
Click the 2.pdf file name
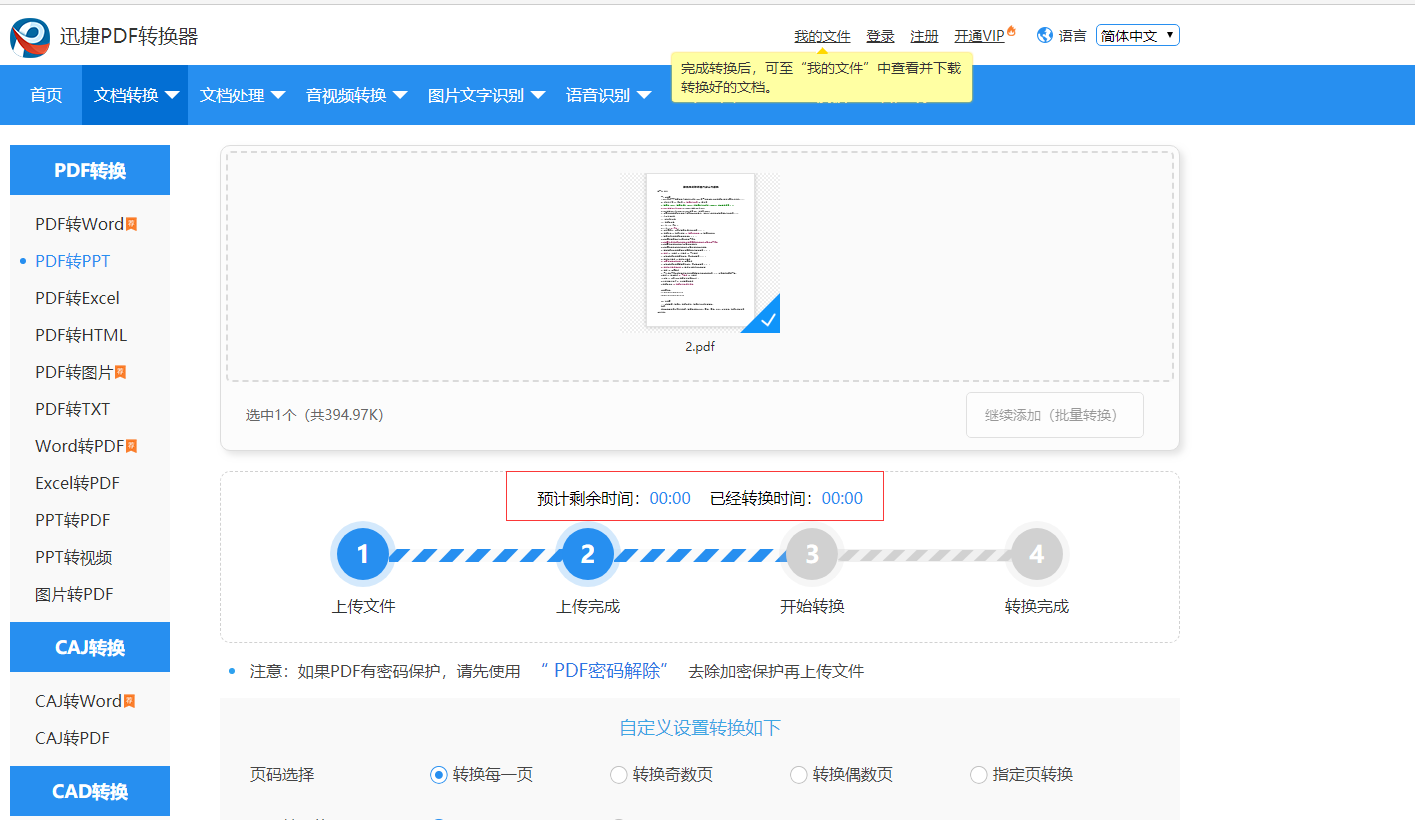point(700,347)
